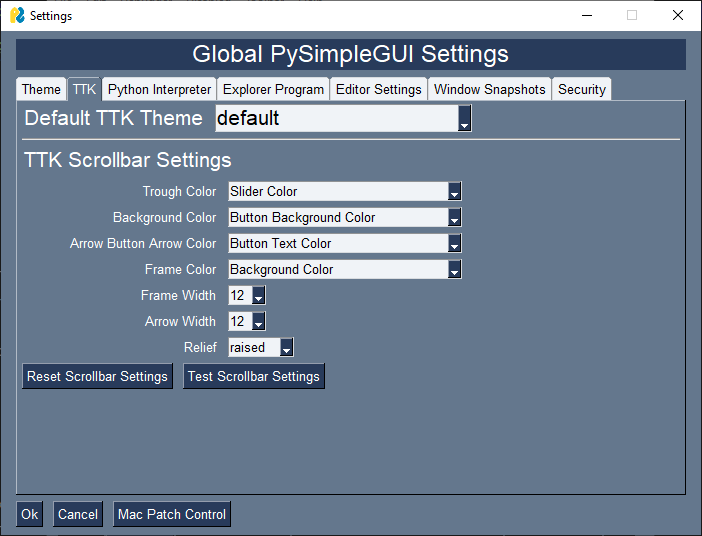
Task: Go to the Editor Settings tab
Action: [378, 89]
